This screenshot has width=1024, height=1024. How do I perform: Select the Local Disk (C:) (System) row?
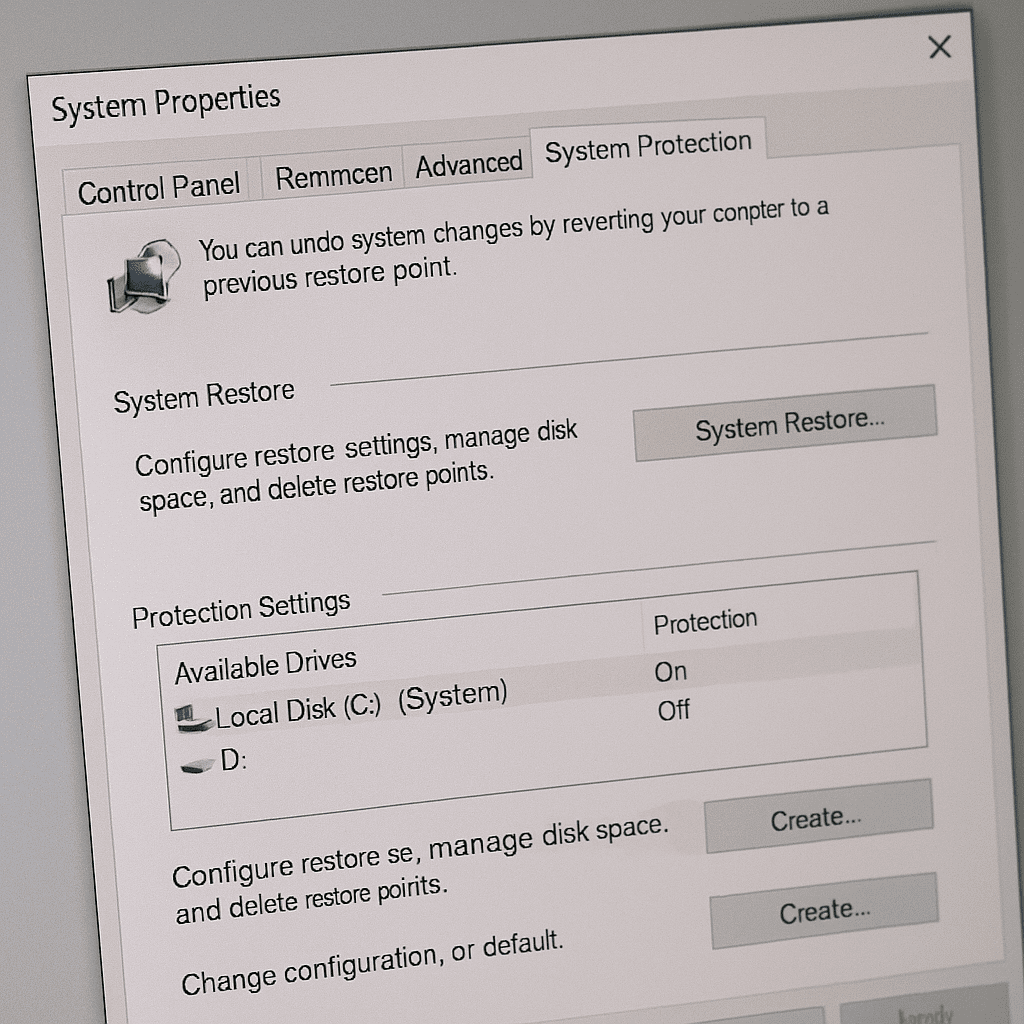[360, 703]
